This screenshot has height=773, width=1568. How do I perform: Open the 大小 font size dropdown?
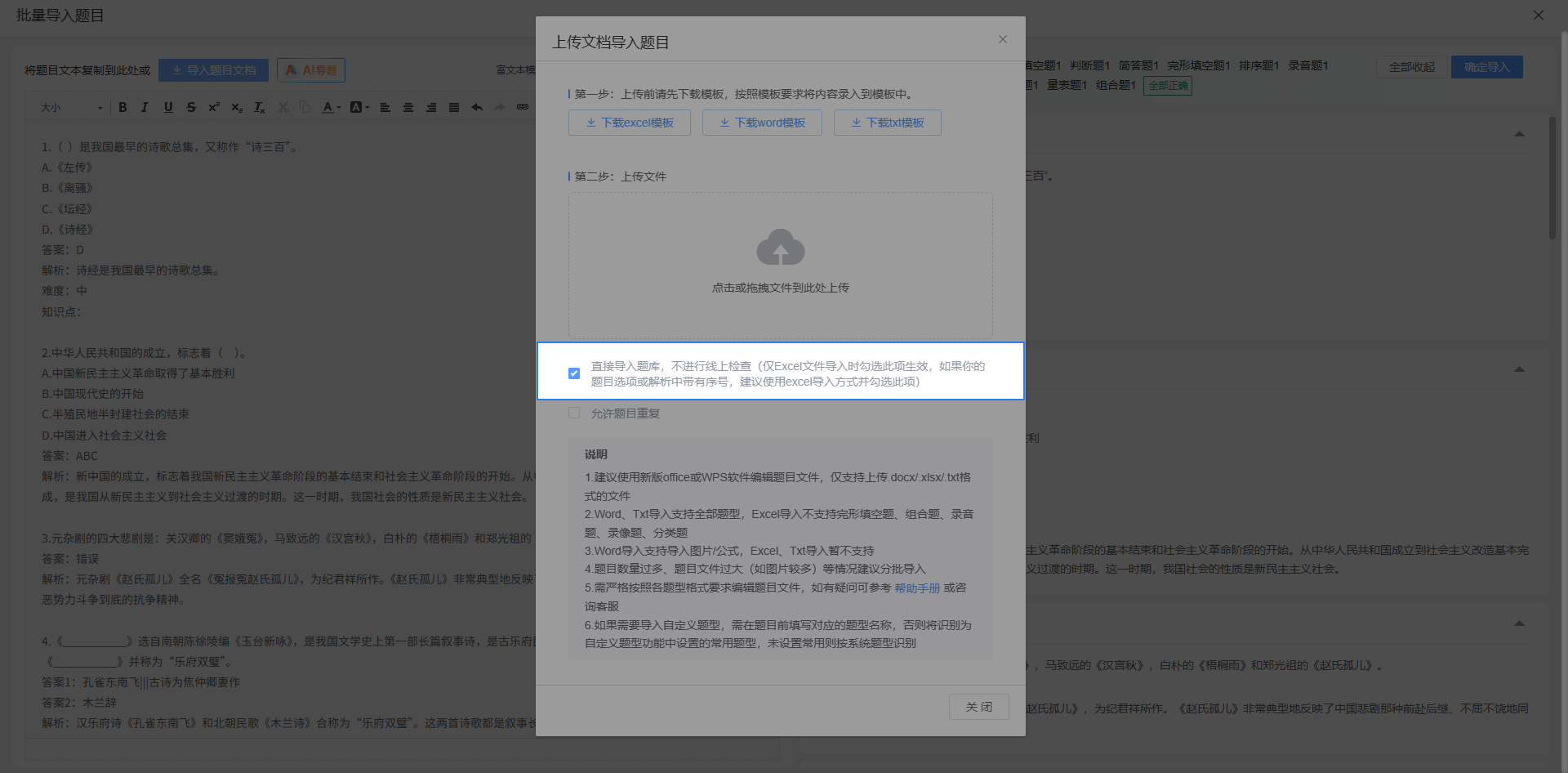coord(72,108)
